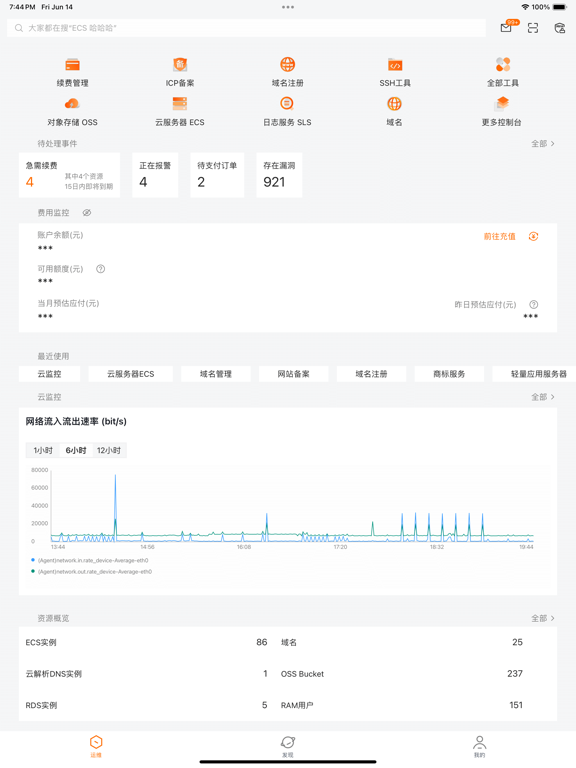576x768 pixels.
Task: Open the 云解析DNS实例 resource row
Action: [x=146, y=673]
